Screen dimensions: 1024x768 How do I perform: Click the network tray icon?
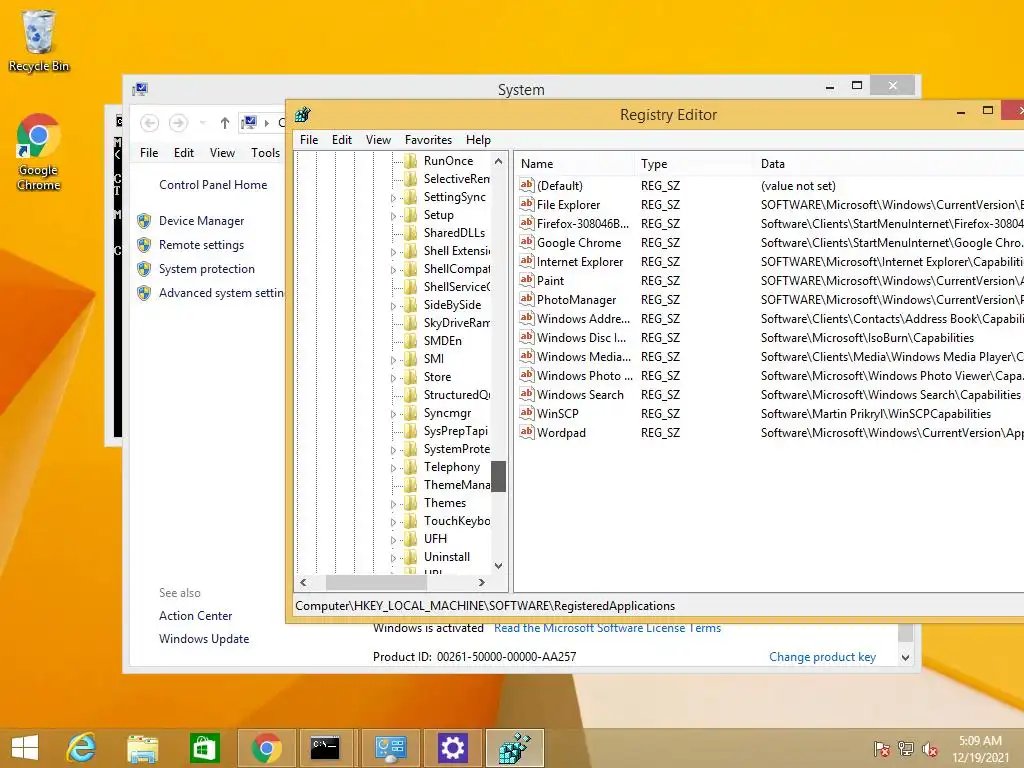pos(906,749)
